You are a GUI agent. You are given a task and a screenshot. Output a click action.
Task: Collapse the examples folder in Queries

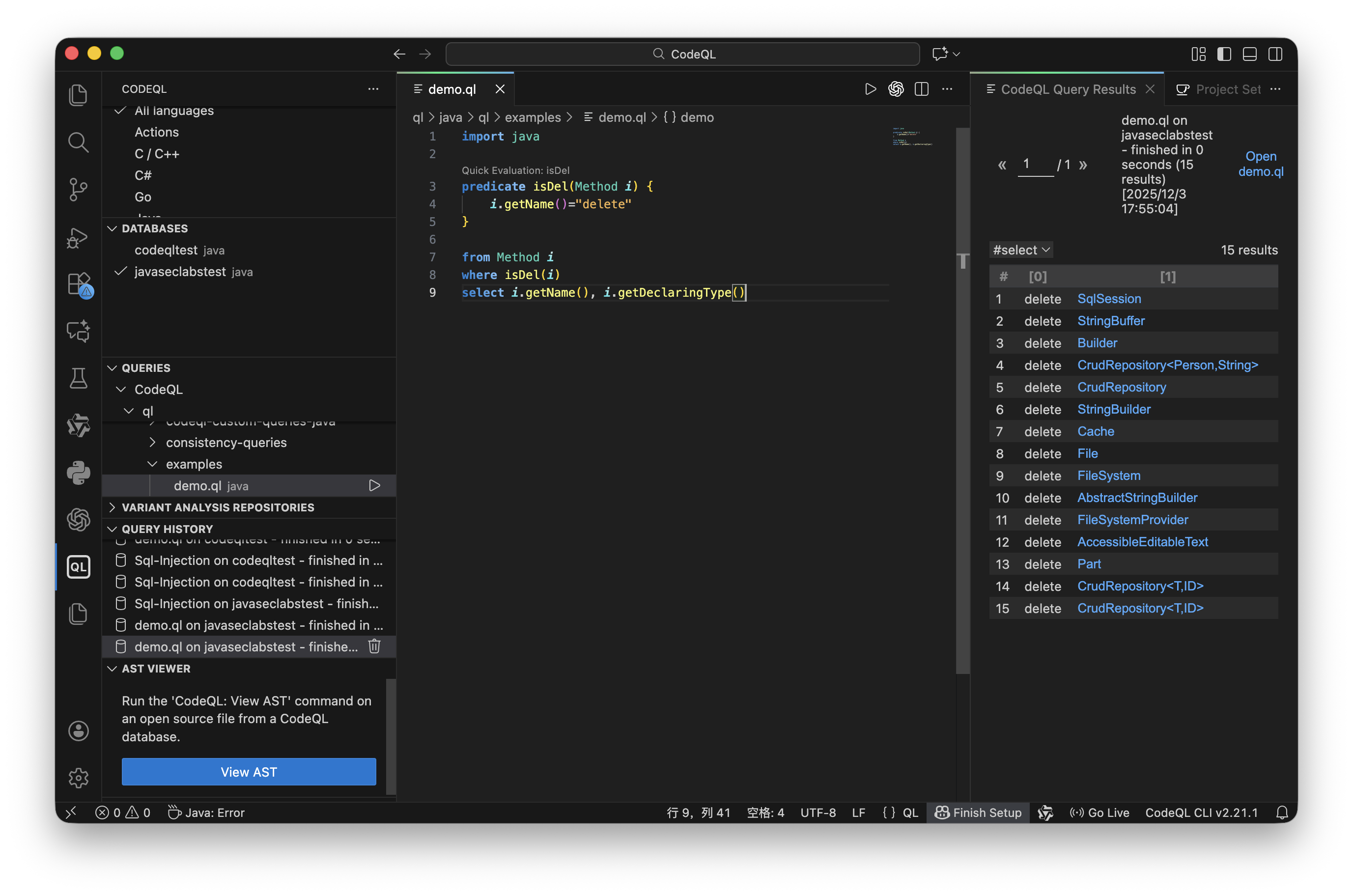pos(153,464)
